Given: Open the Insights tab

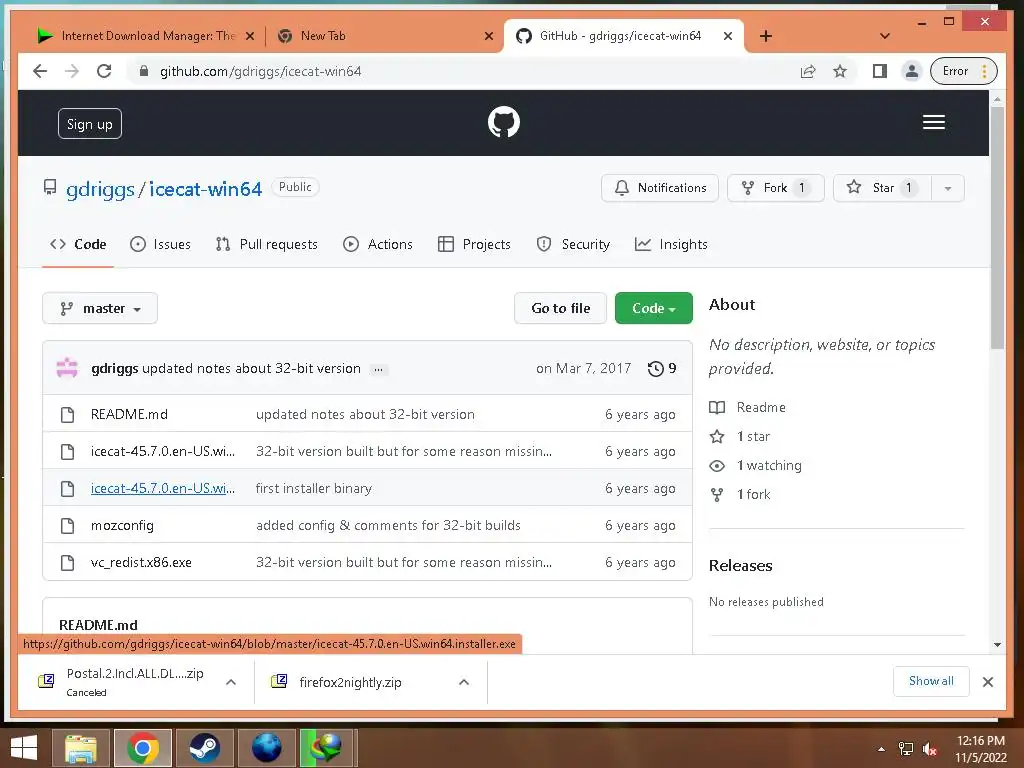Looking at the screenshot, I should tap(671, 244).
